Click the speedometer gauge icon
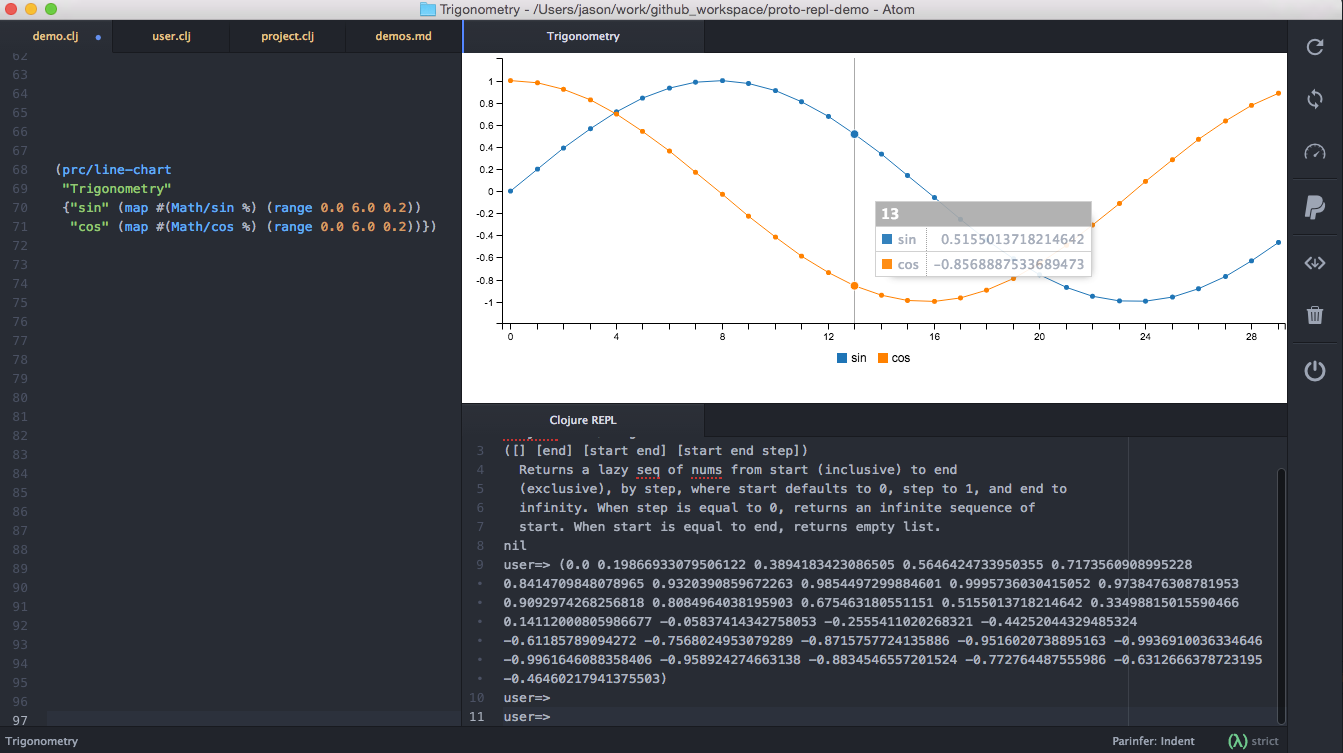 [1315, 153]
